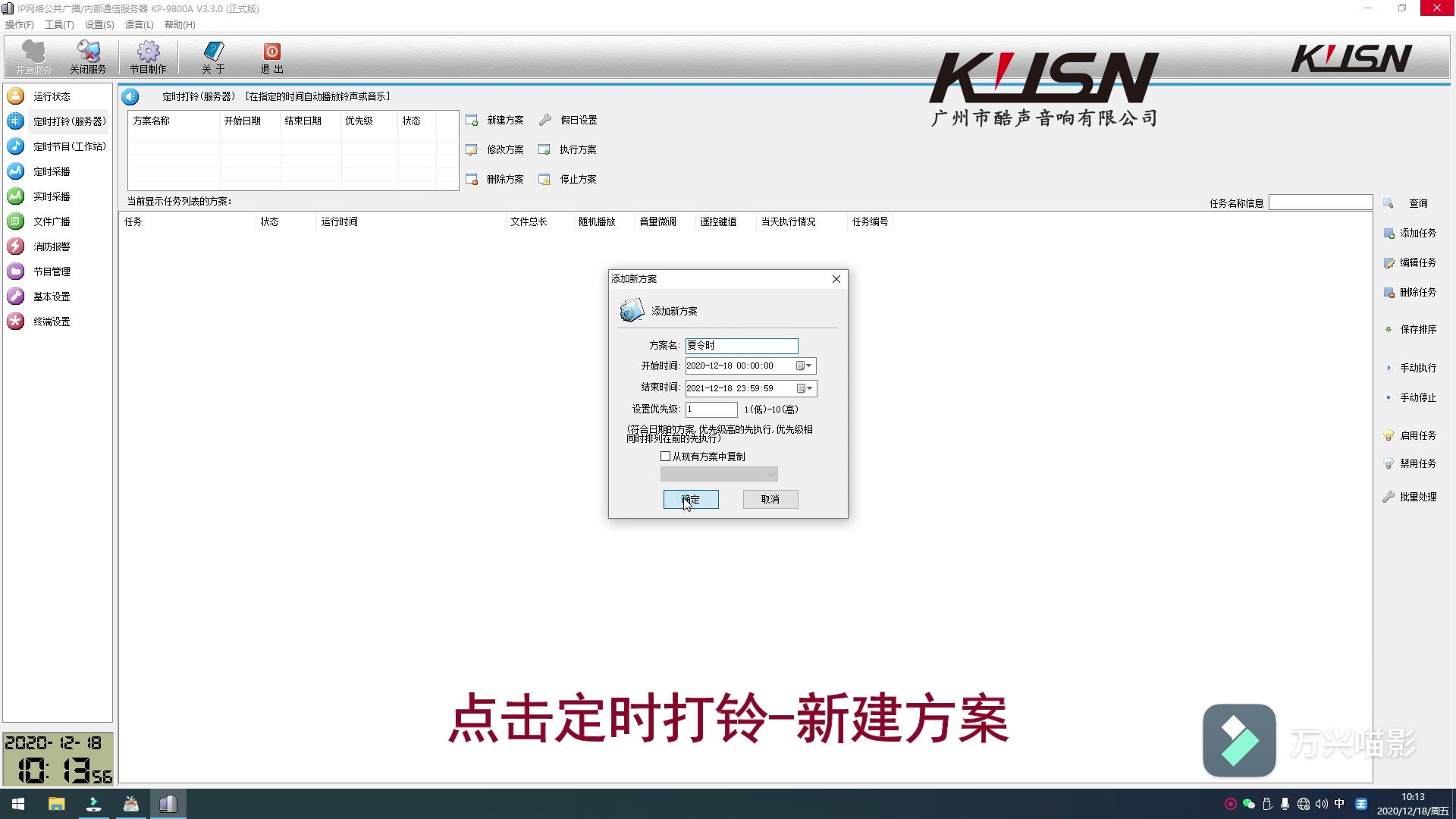Image resolution: width=1456 pixels, height=819 pixels.
Task: Open 节目制作 from the toolbar
Action: pos(148,57)
